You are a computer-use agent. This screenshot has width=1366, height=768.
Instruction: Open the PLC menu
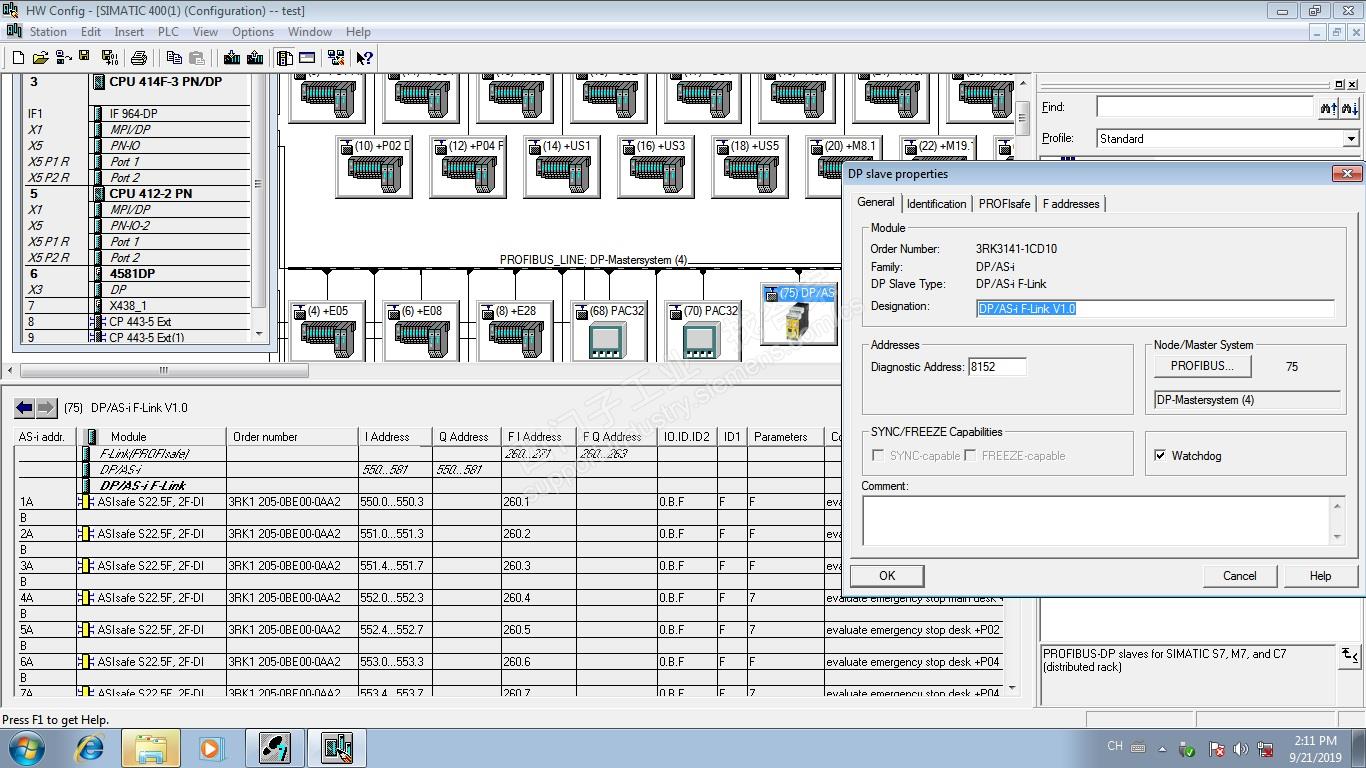click(168, 32)
